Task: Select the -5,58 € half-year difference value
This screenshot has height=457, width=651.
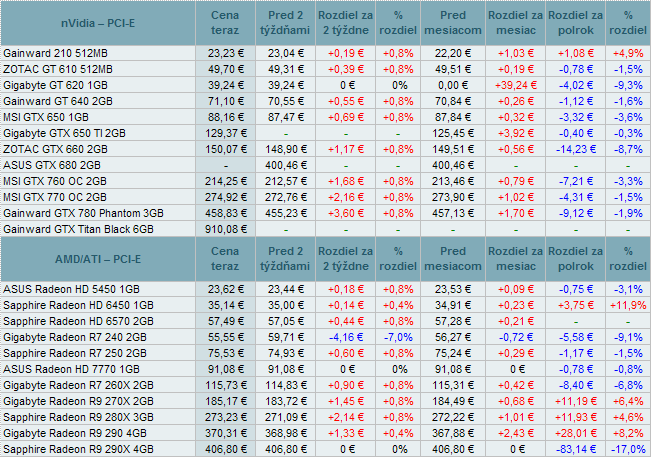Action: (x=576, y=337)
